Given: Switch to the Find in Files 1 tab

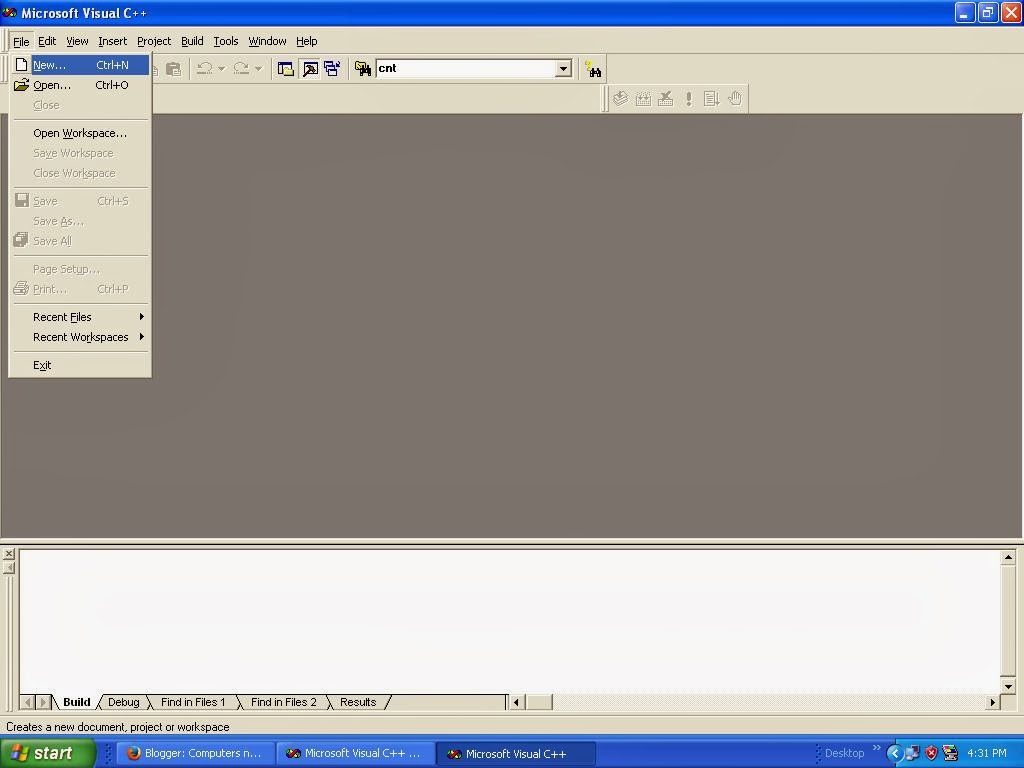Looking at the screenshot, I should point(193,702).
